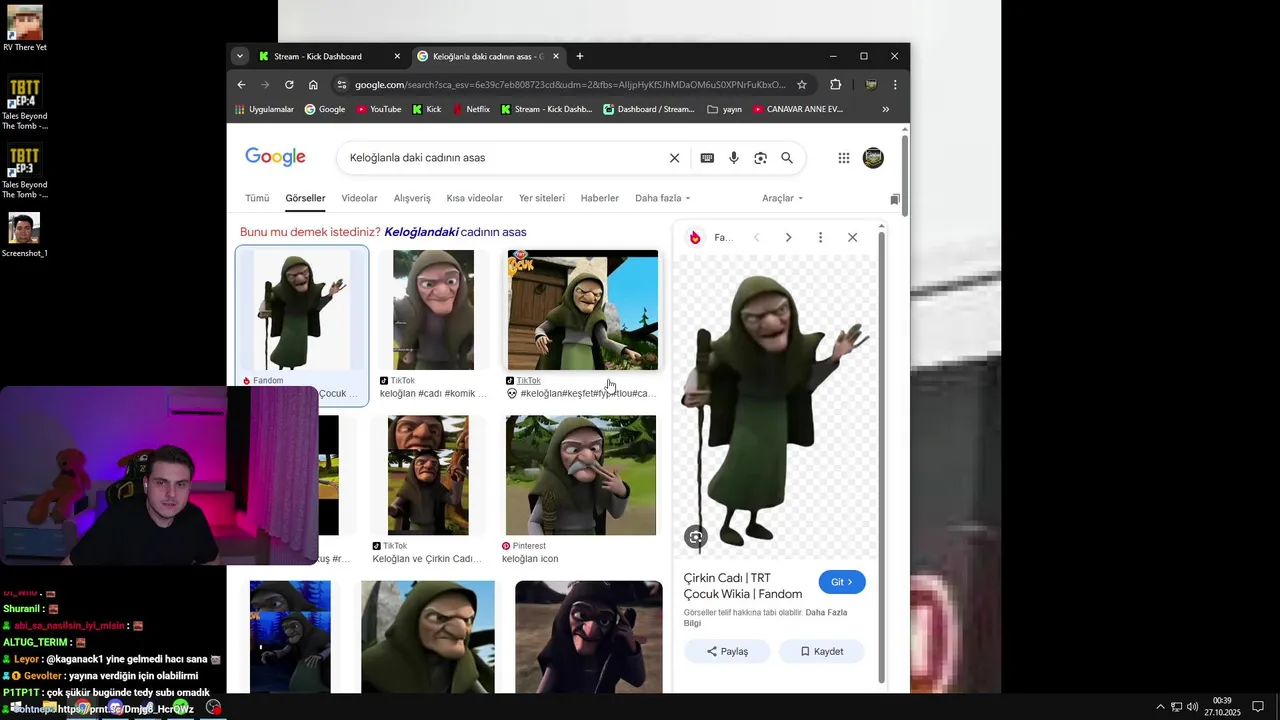Click the Git visit button
Image resolution: width=1280 pixels, height=720 pixels.
coord(842,582)
